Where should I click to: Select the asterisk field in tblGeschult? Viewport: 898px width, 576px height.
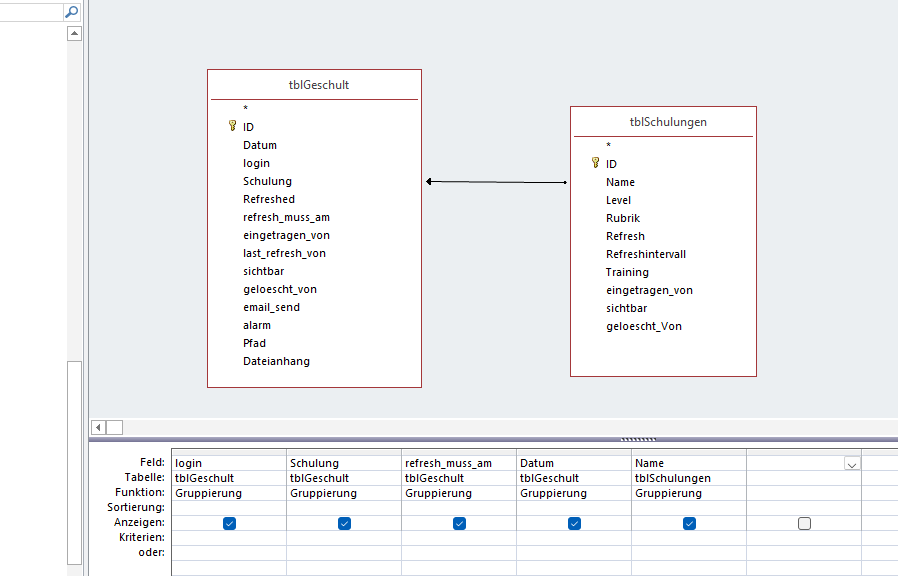pyautogui.click(x=245, y=109)
